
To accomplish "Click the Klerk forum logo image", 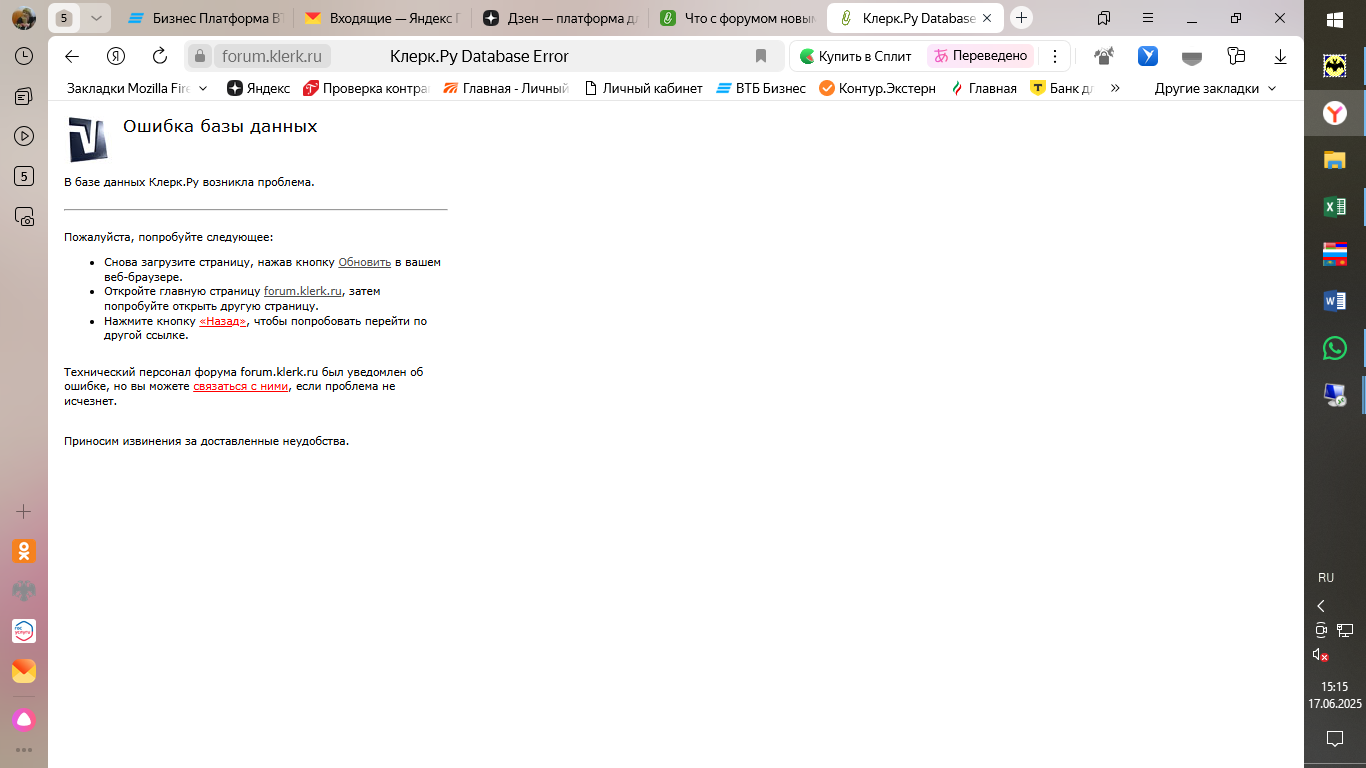I will click(87, 139).
